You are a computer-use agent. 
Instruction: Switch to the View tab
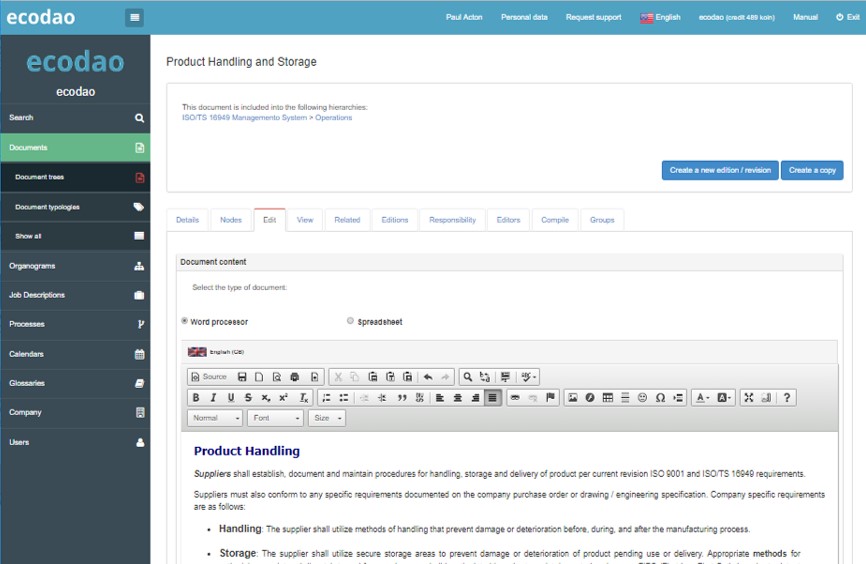[x=305, y=220]
